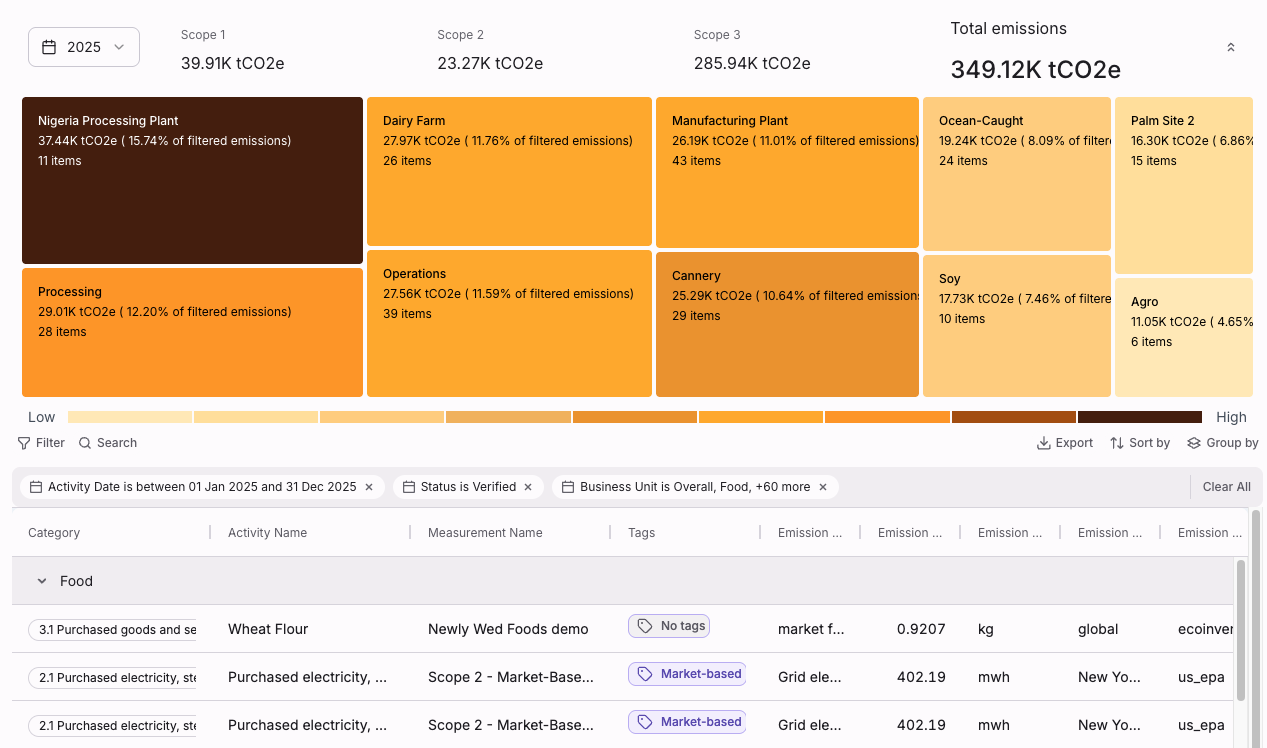
Task: Collapse the Food group row
Action: pyautogui.click(x=42, y=581)
